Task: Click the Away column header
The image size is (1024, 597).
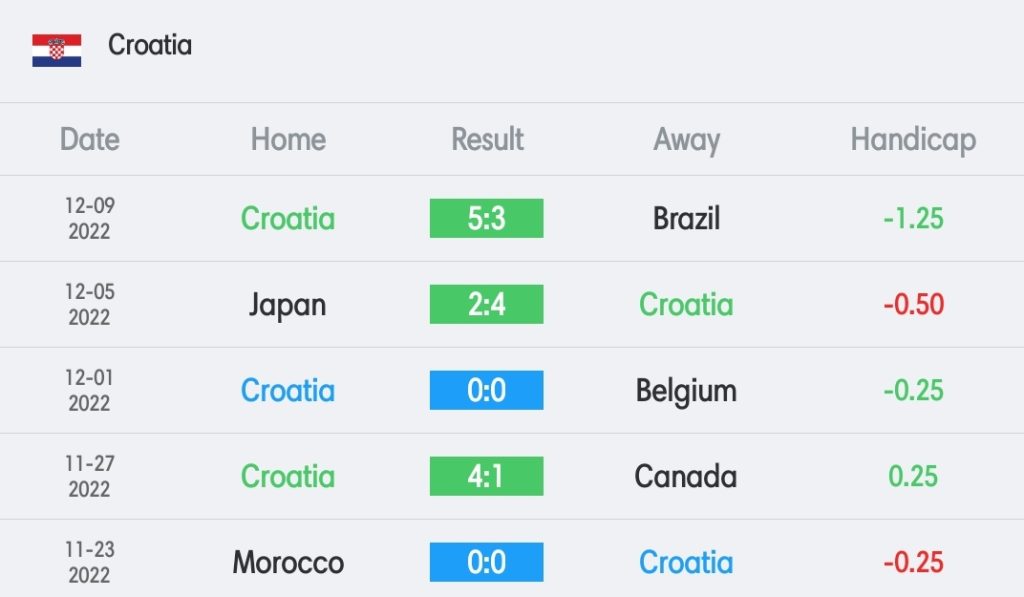Action: click(686, 140)
